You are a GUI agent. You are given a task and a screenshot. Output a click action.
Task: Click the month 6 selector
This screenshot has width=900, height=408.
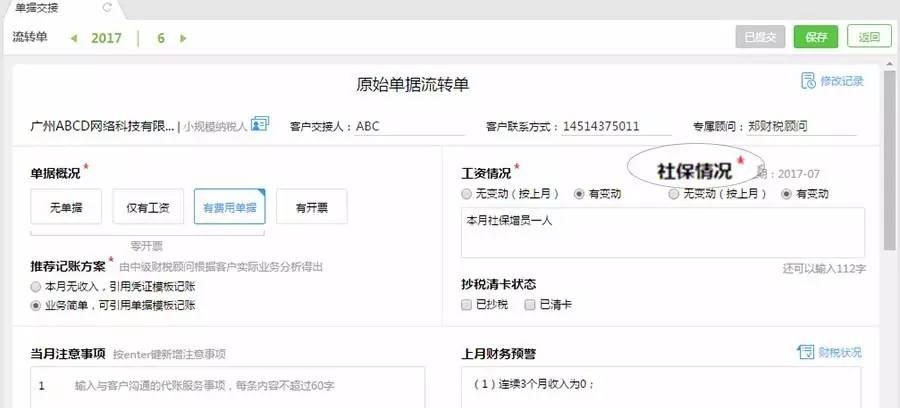tap(161, 38)
